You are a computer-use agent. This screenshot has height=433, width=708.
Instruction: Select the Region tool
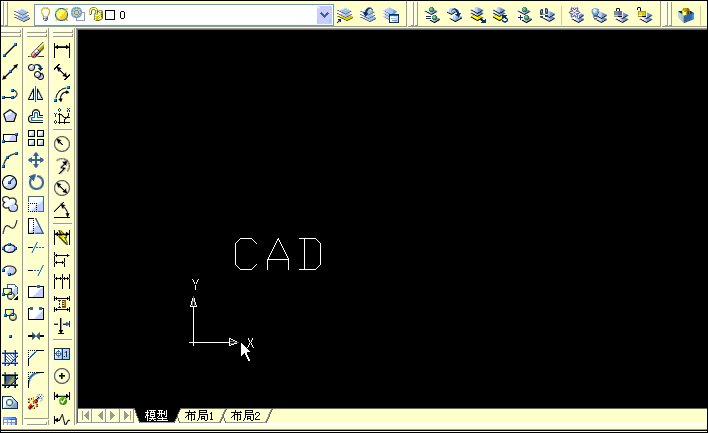pyautogui.click(x=10, y=402)
